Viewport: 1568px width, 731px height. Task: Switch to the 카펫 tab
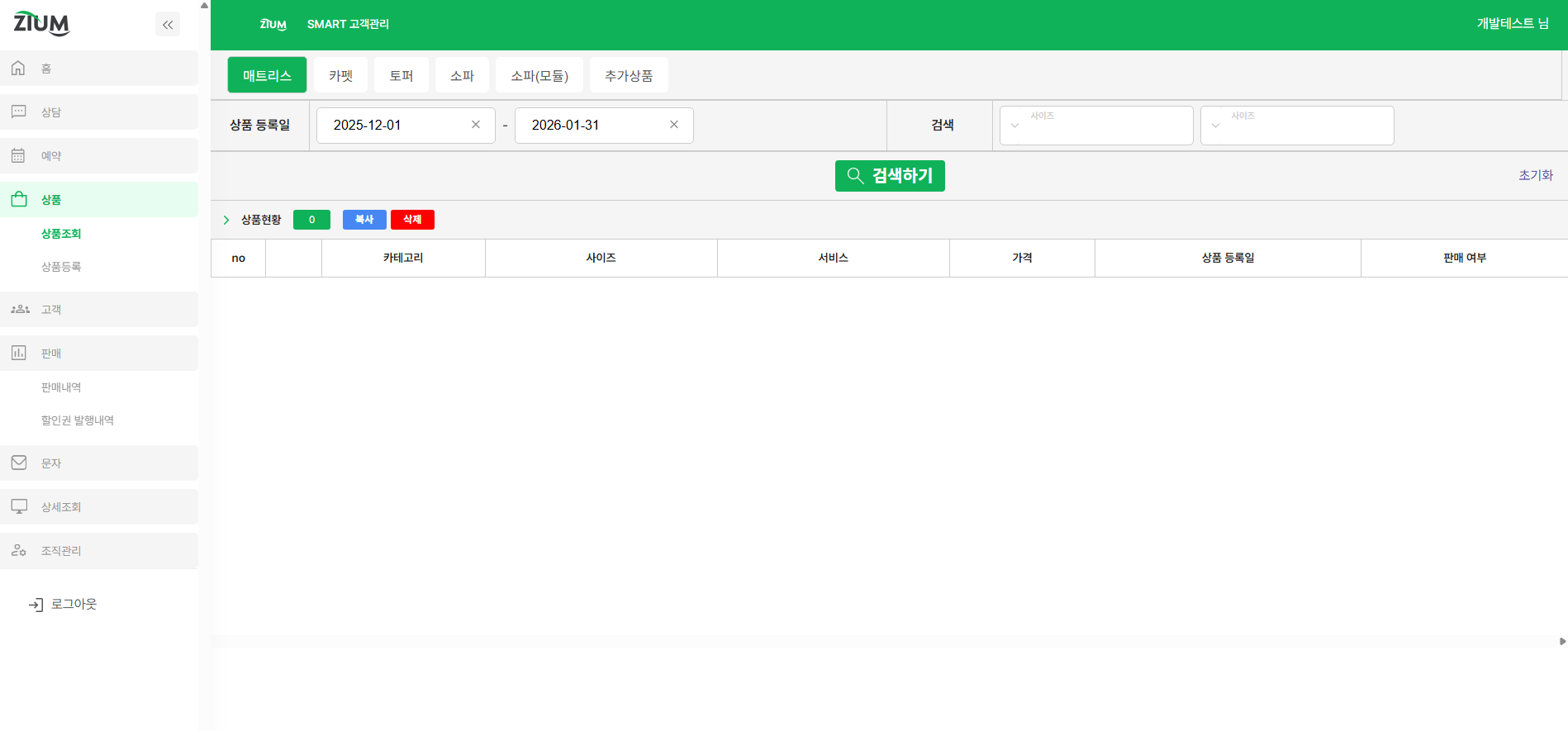click(x=340, y=75)
